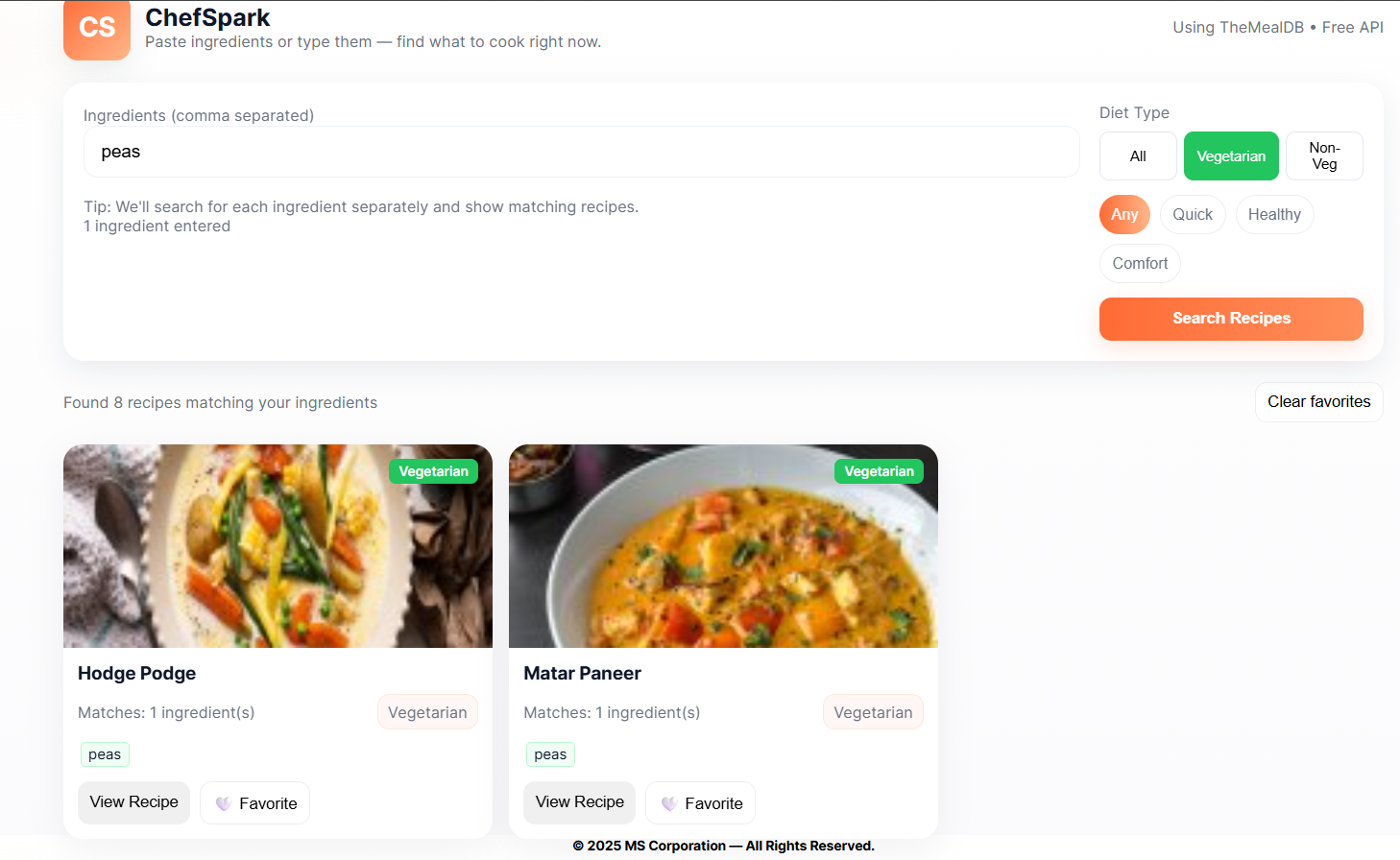
Task: Switch diet type to Non-Veg
Action: click(x=1324, y=155)
